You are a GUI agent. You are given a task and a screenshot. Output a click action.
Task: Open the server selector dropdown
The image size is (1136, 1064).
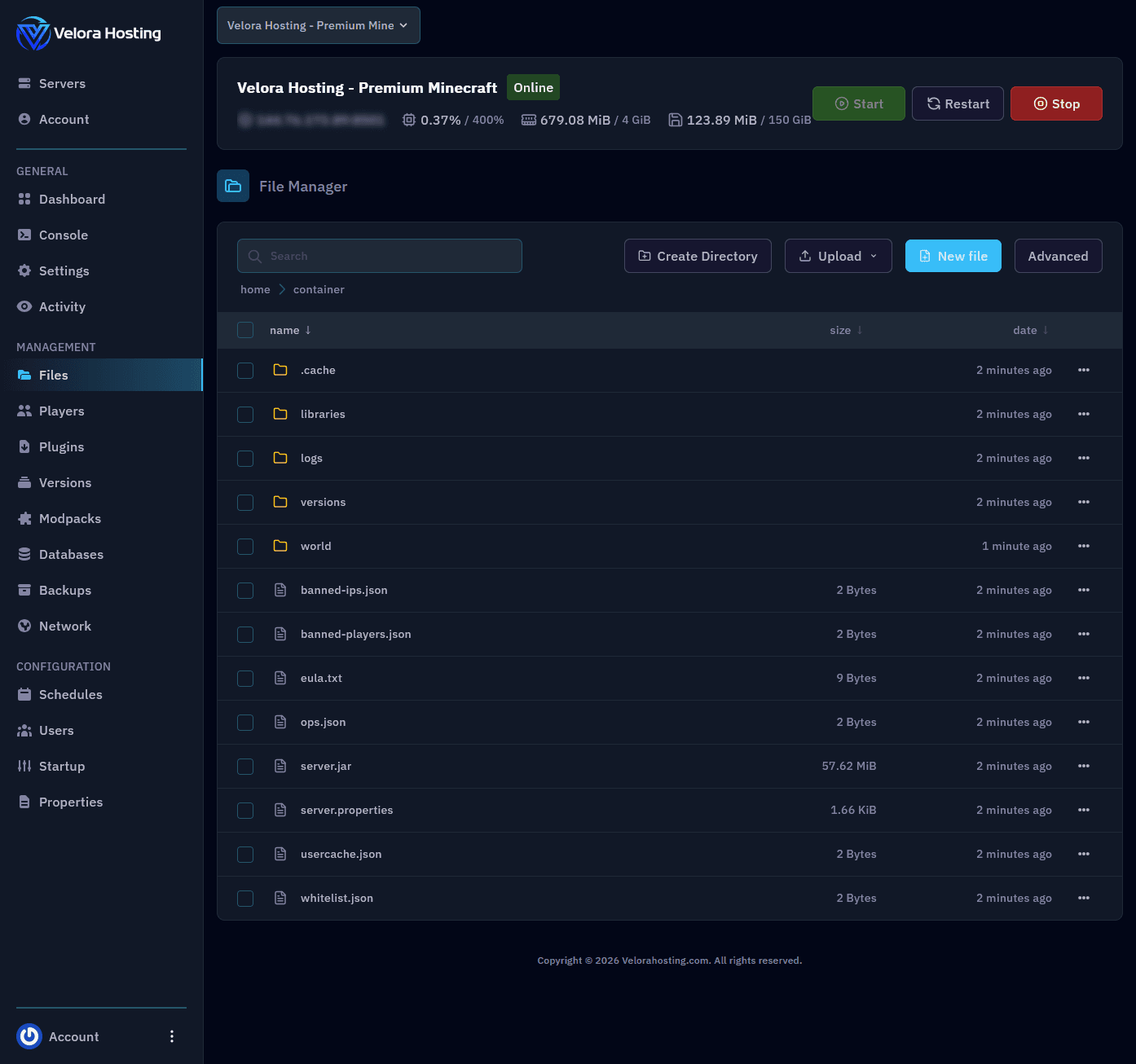[318, 25]
